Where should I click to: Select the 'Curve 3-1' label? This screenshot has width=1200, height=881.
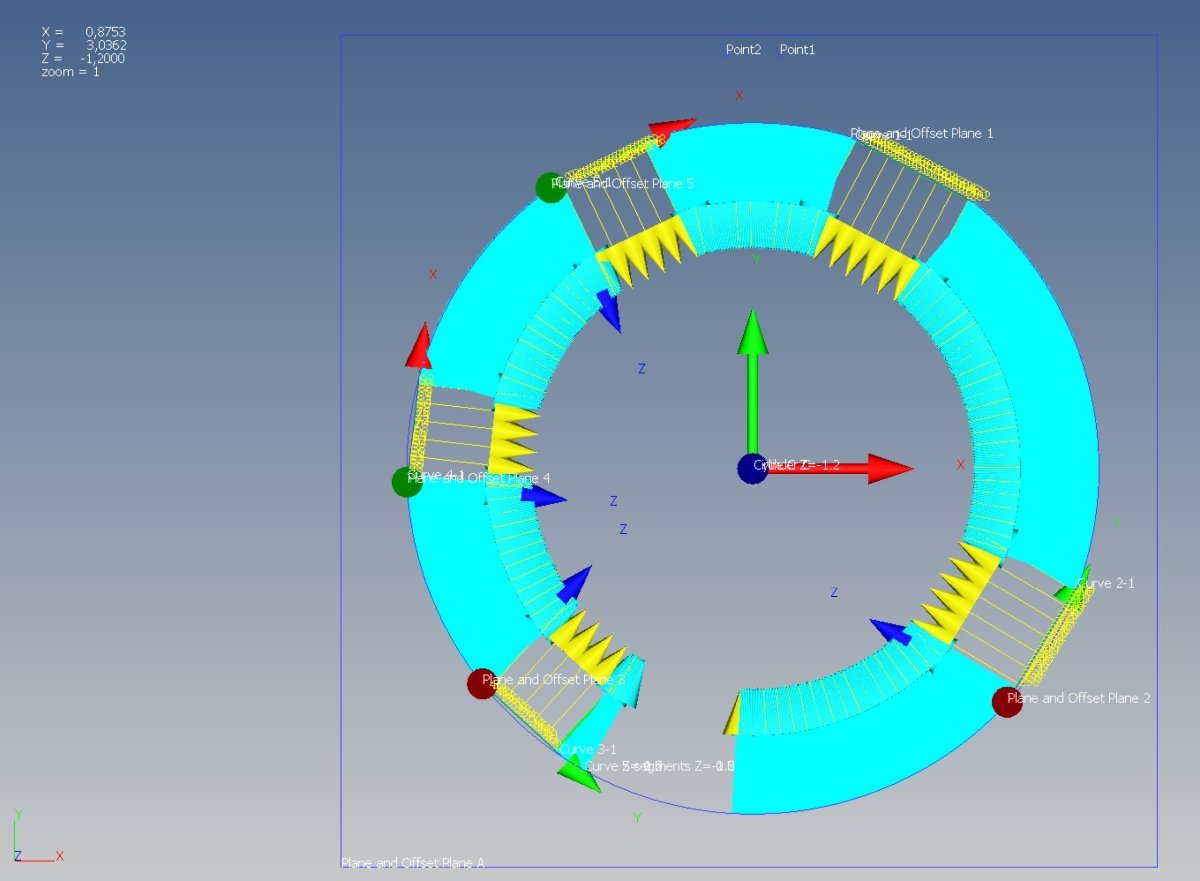coord(588,749)
